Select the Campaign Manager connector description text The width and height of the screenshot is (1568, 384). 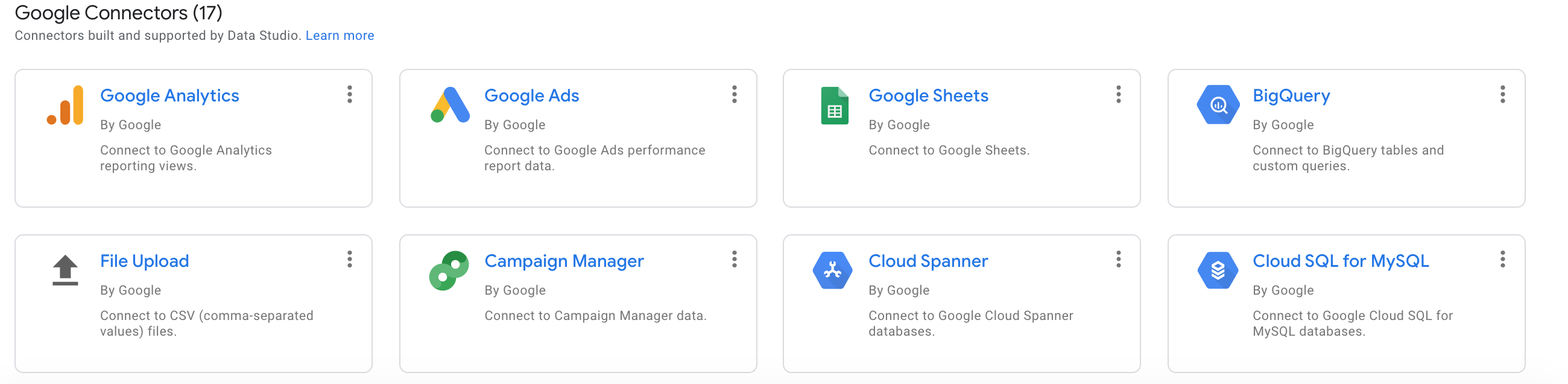coord(595,316)
